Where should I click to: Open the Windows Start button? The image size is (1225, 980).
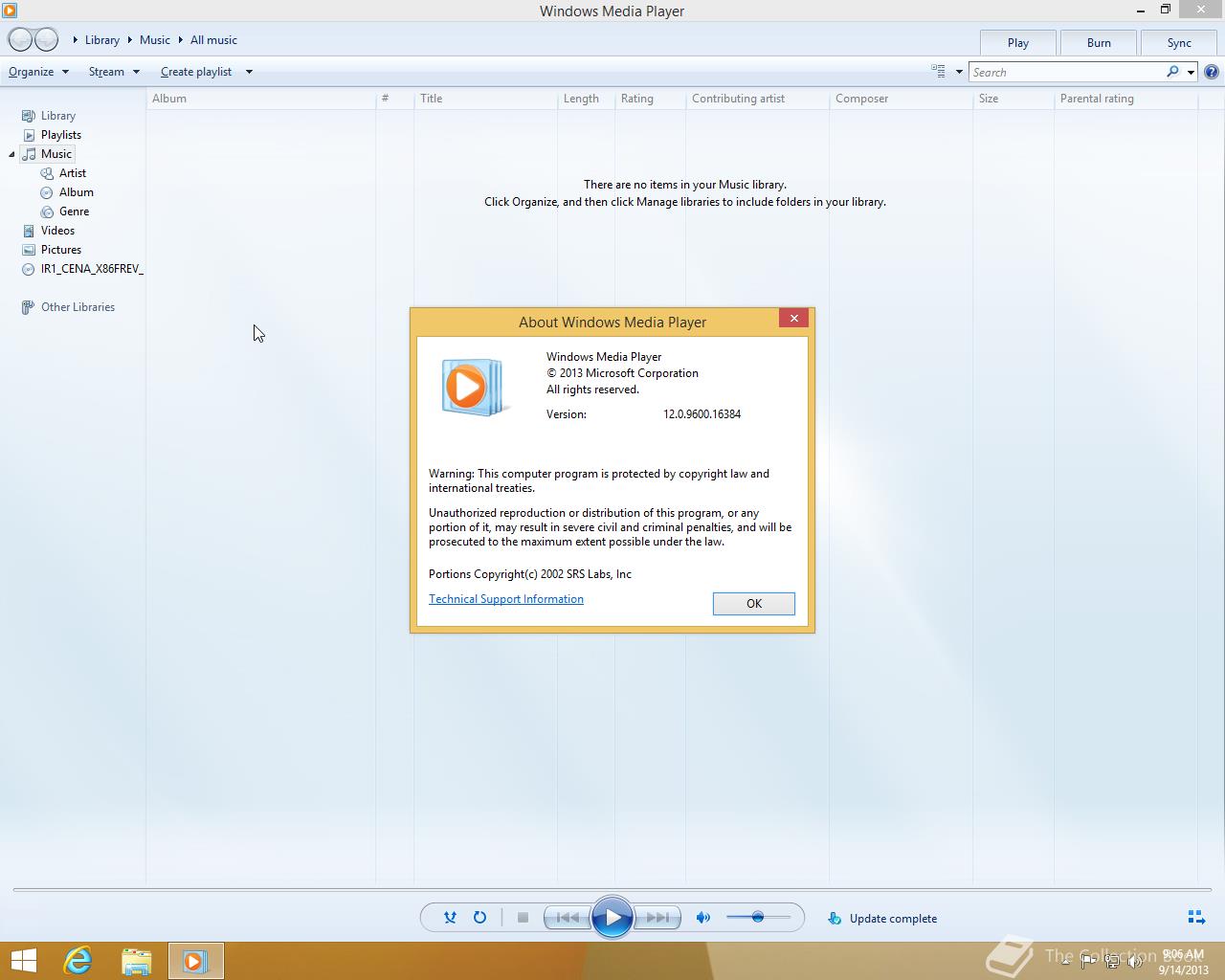(23, 961)
